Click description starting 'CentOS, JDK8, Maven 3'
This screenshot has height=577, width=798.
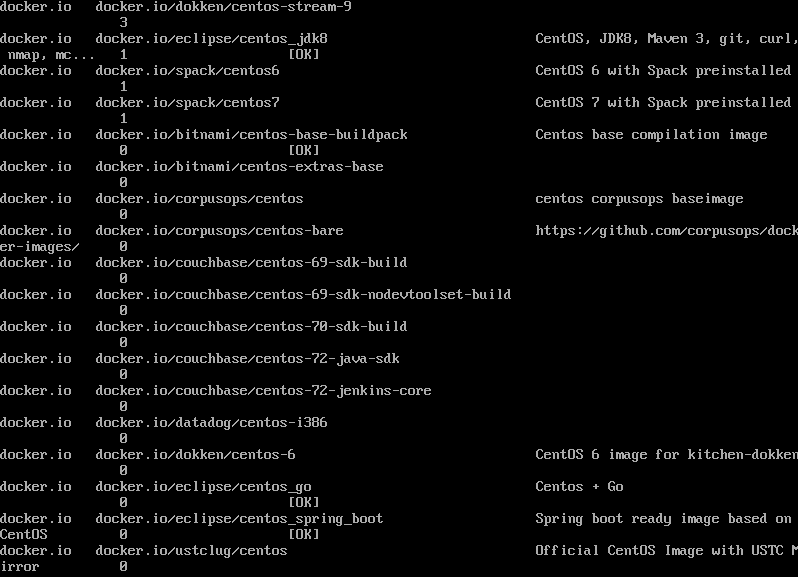click(x=667, y=39)
